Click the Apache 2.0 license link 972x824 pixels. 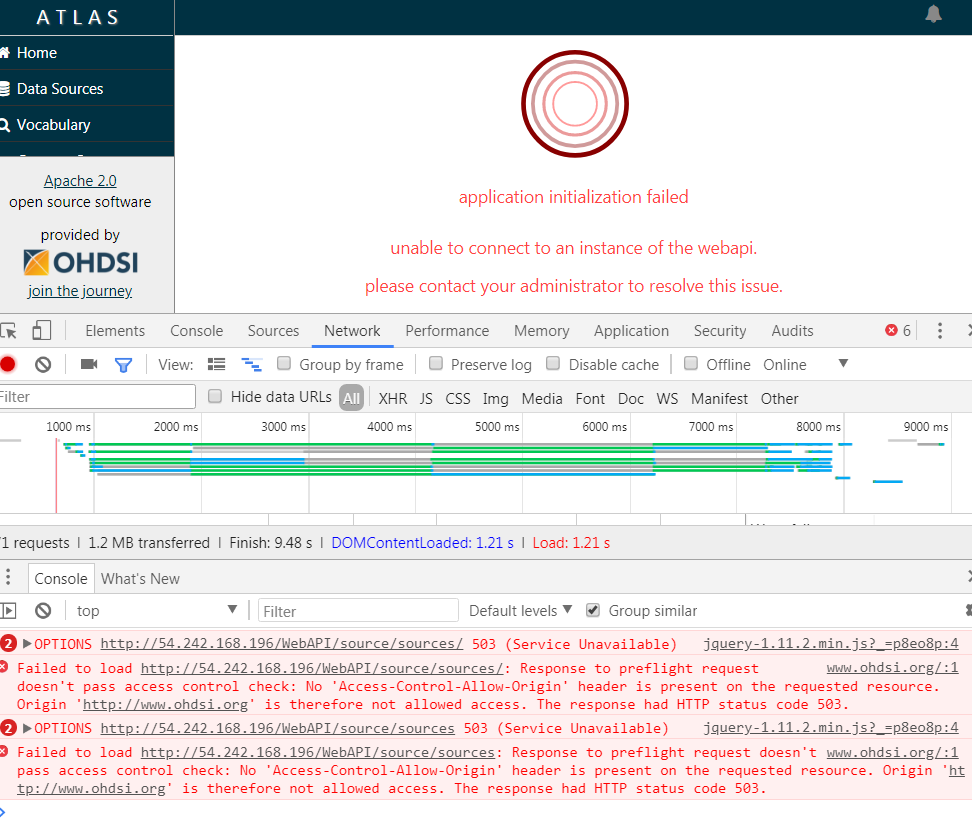[x=80, y=180]
